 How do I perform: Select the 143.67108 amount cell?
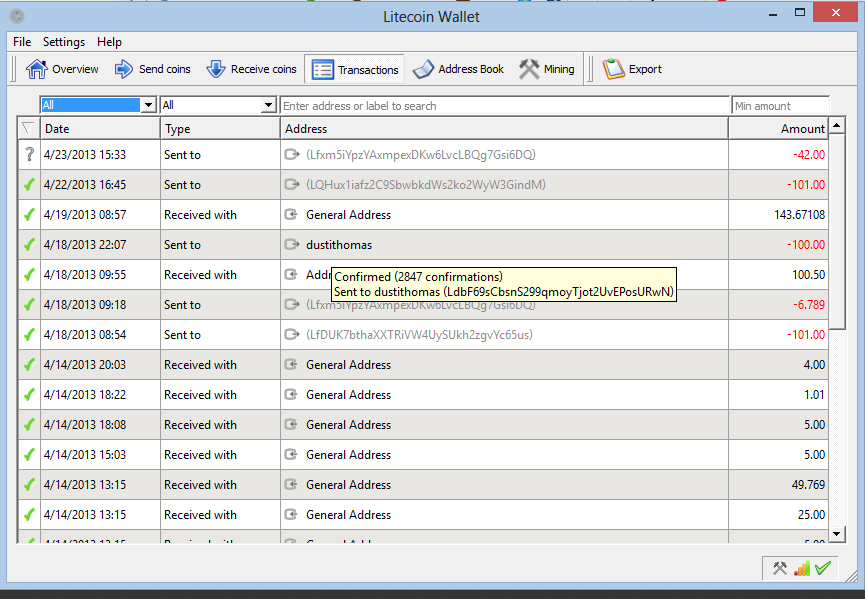point(778,215)
